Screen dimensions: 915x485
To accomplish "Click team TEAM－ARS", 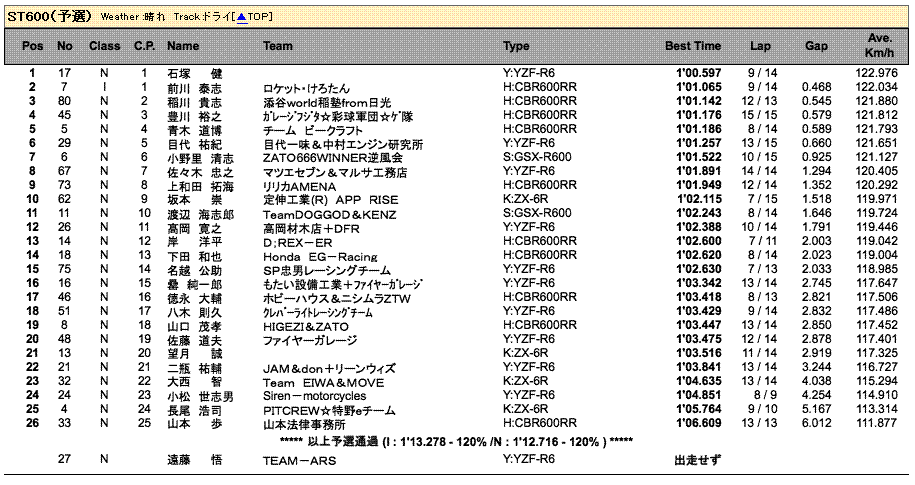I will (x=299, y=460).
